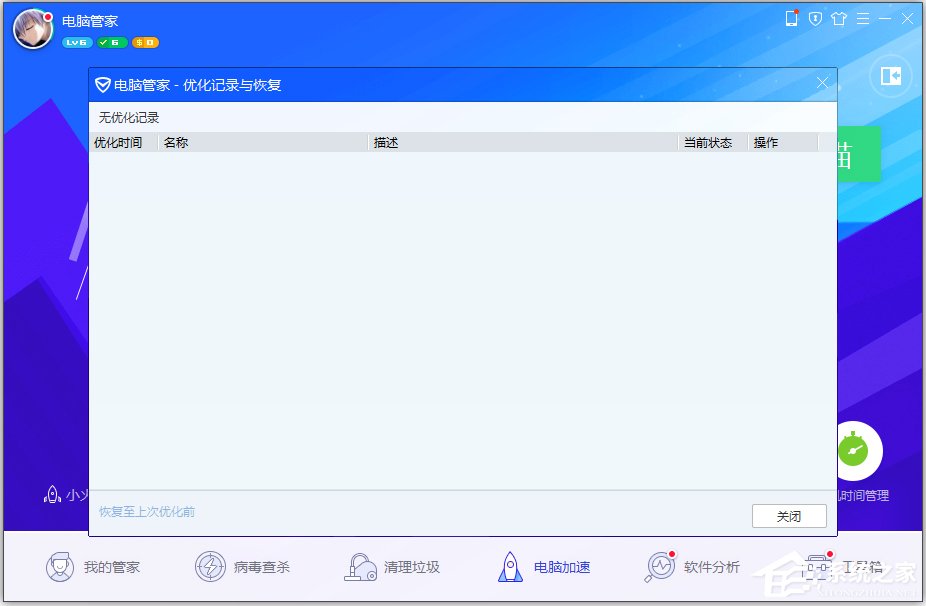Click the sidebar collapse circle icon
926x606 pixels.
[x=889, y=76]
